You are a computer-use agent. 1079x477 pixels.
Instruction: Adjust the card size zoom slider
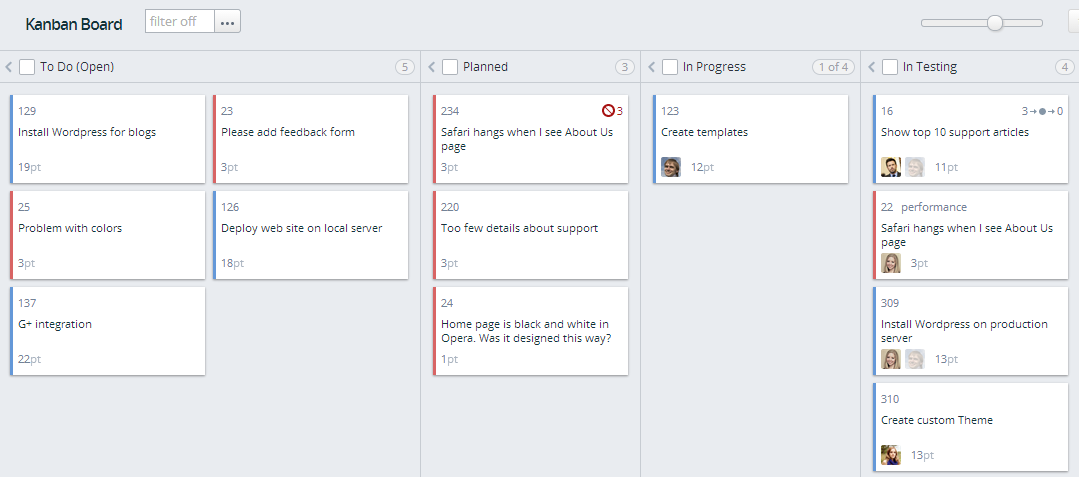(x=995, y=22)
